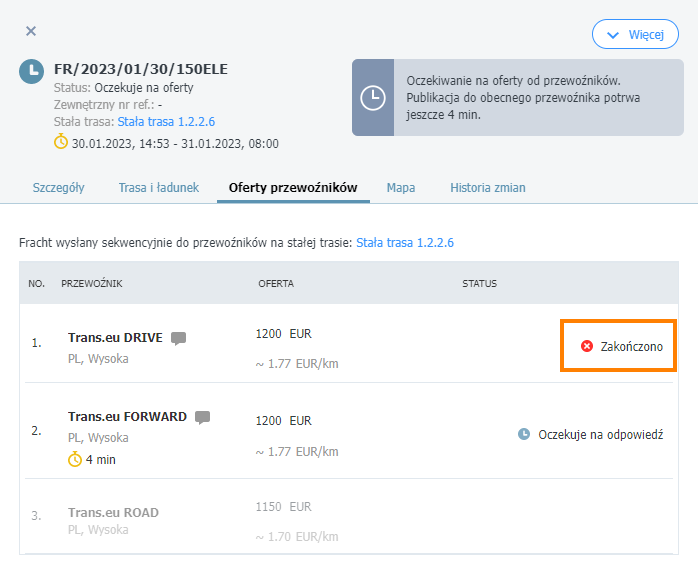This screenshot has width=698, height=572.
Task: Select carrier name Trans.eu ROAD
Action: [113, 512]
